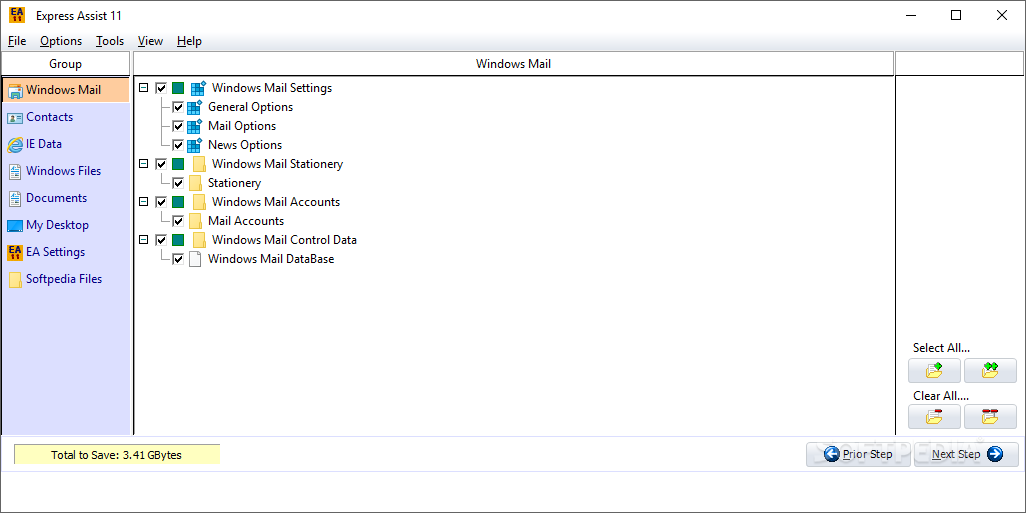Click Select All single-plus folder button
Screen dimensions: 1026x513
click(934, 370)
